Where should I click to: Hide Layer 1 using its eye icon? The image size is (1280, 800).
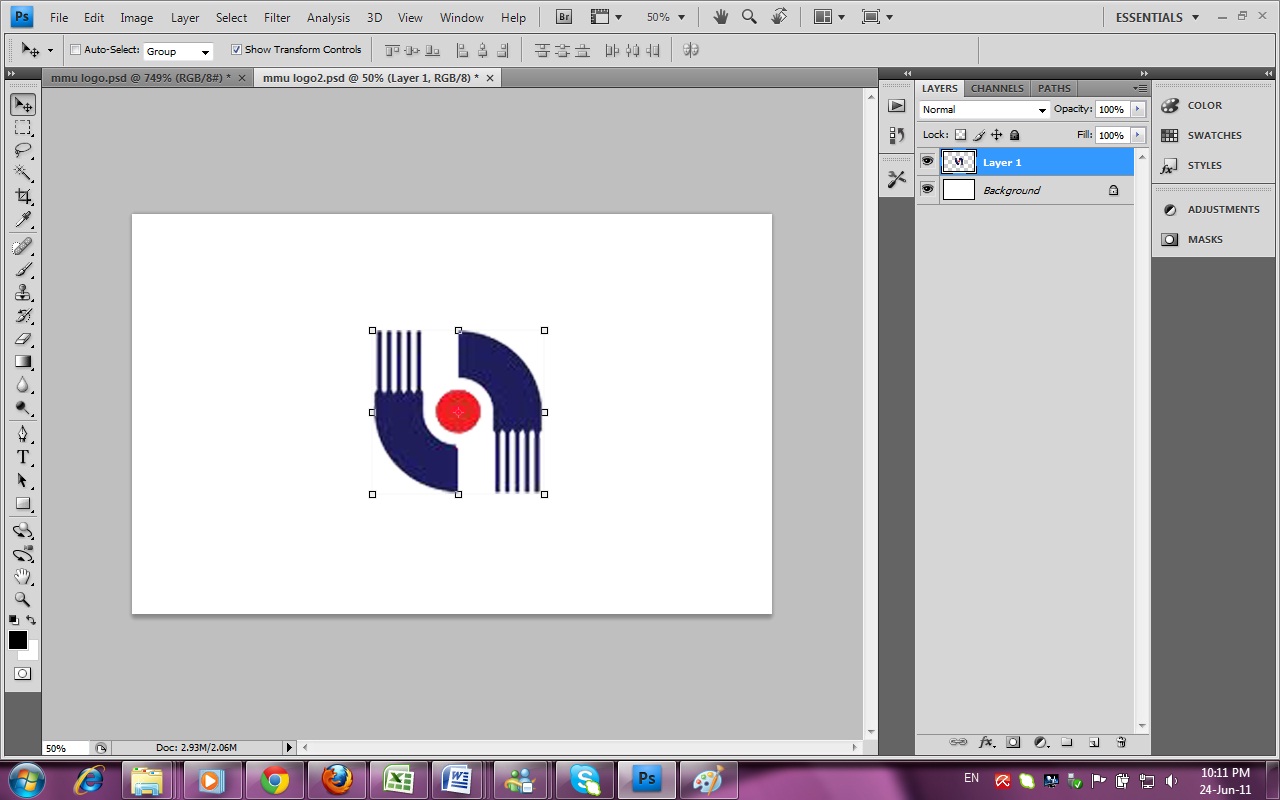927,161
